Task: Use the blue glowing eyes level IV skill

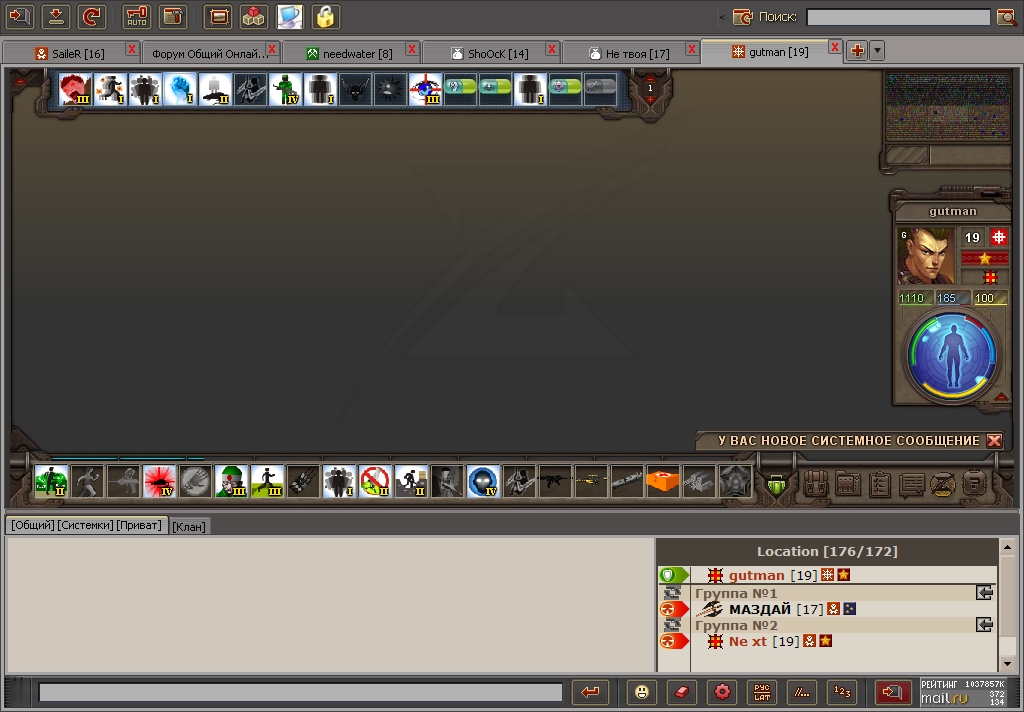Action: (x=483, y=481)
